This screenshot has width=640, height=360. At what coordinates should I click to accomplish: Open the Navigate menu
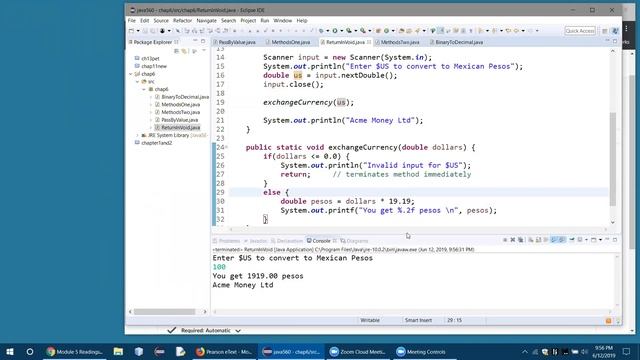[x=207, y=20]
